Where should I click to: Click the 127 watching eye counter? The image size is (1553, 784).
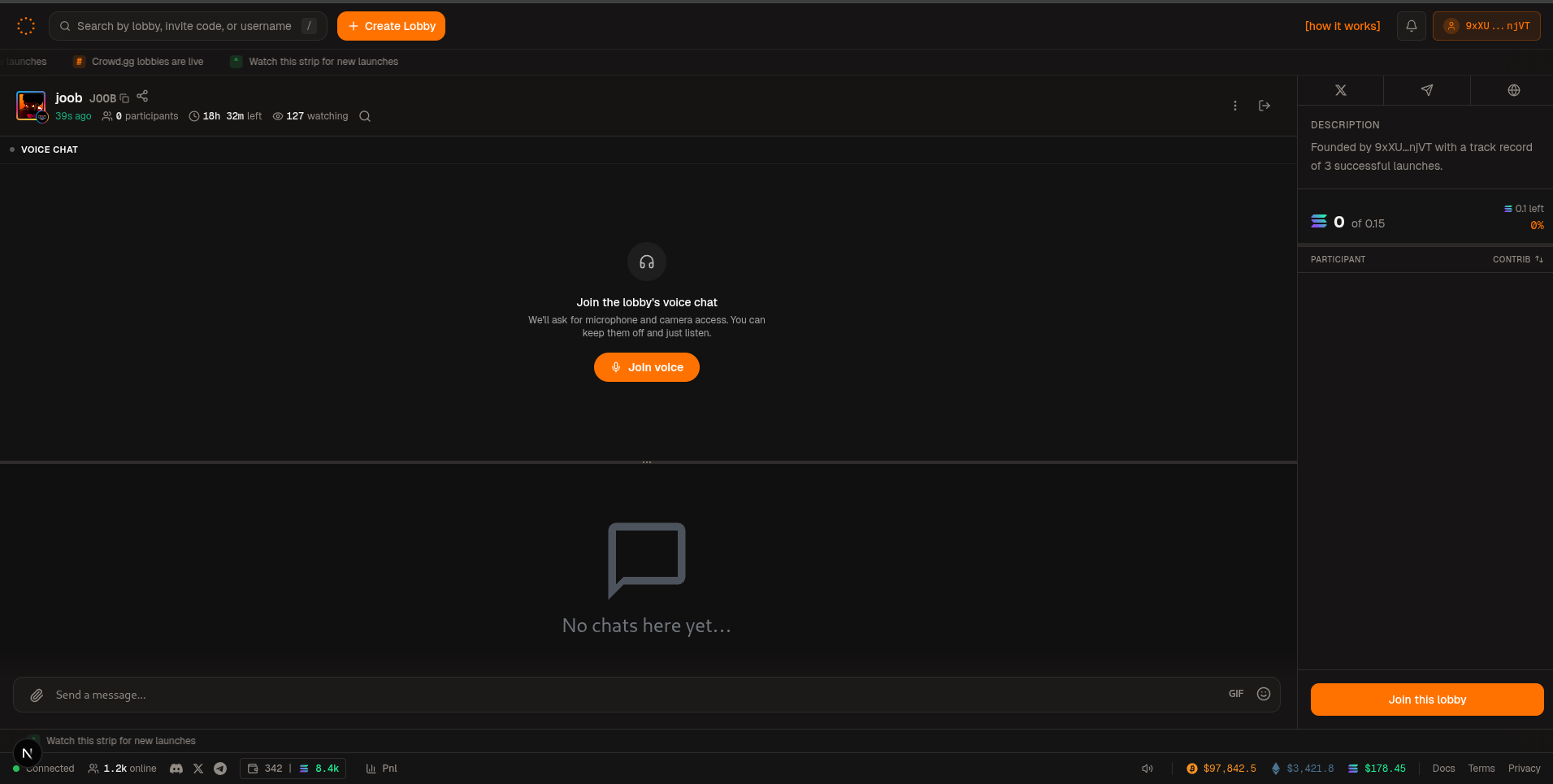310,116
